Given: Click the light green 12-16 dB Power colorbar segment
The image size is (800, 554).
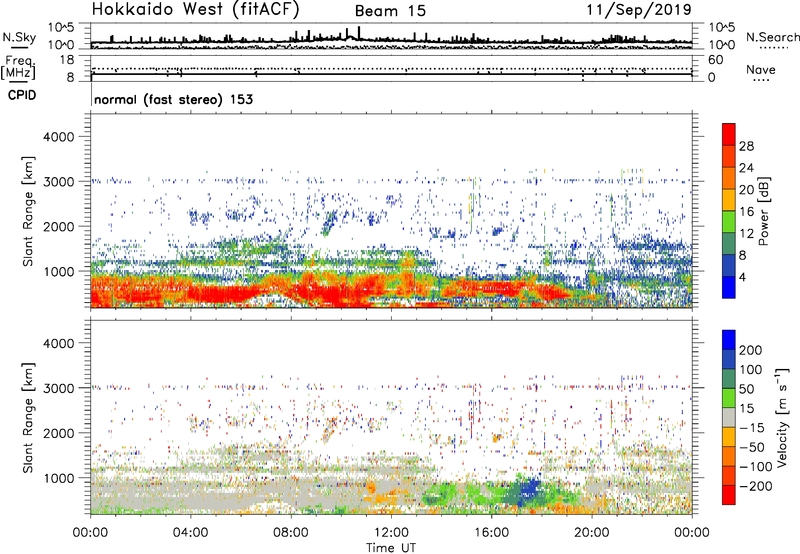Looking at the screenshot, I should (729, 222).
